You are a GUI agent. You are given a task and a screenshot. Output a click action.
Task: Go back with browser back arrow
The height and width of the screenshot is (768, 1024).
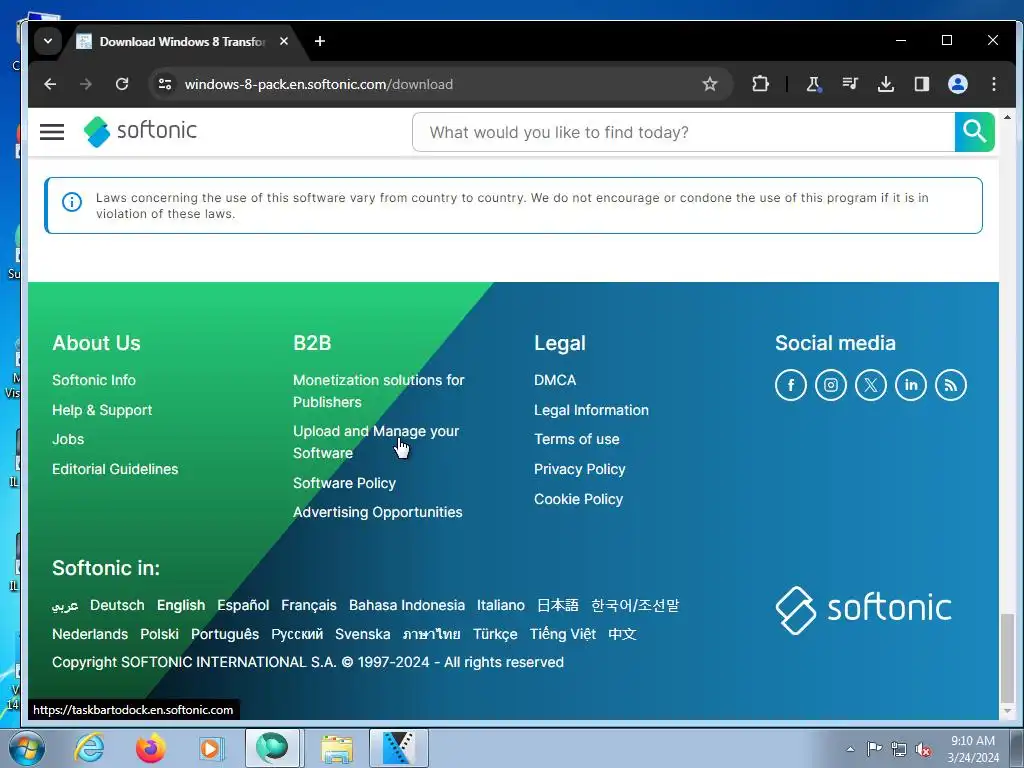tap(50, 84)
